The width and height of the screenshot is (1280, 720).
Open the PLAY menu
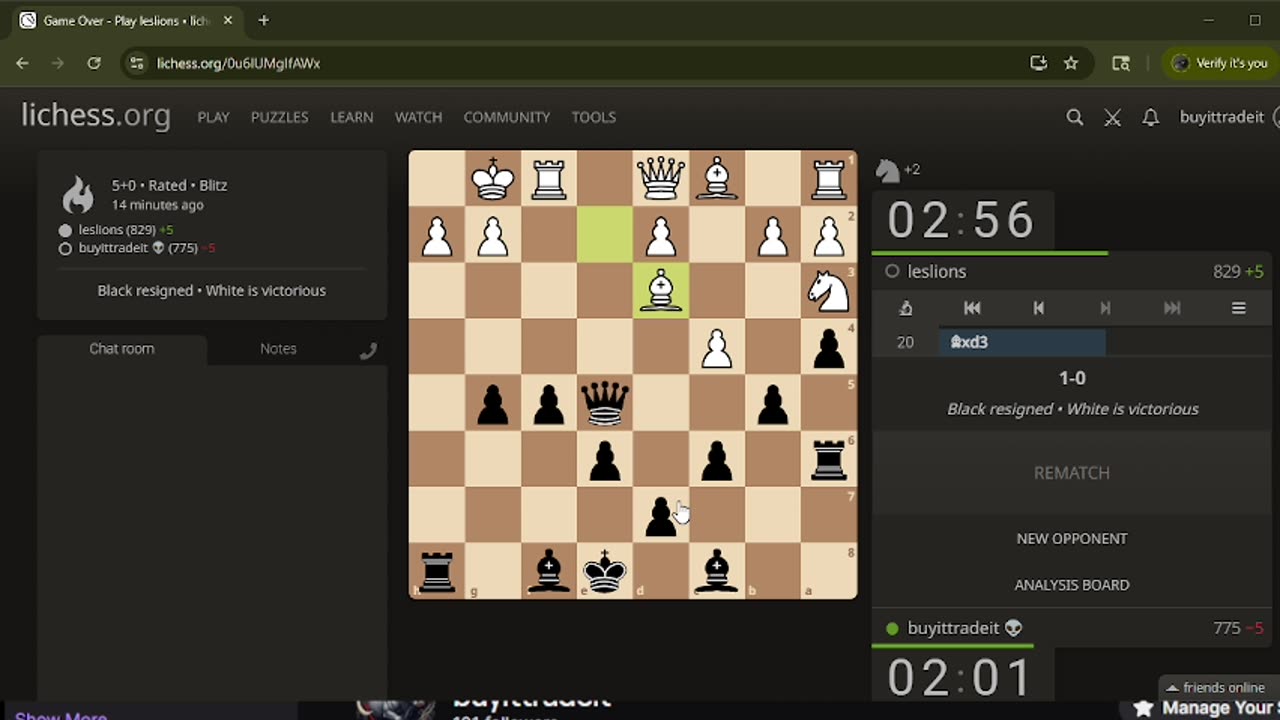click(x=213, y=117)
